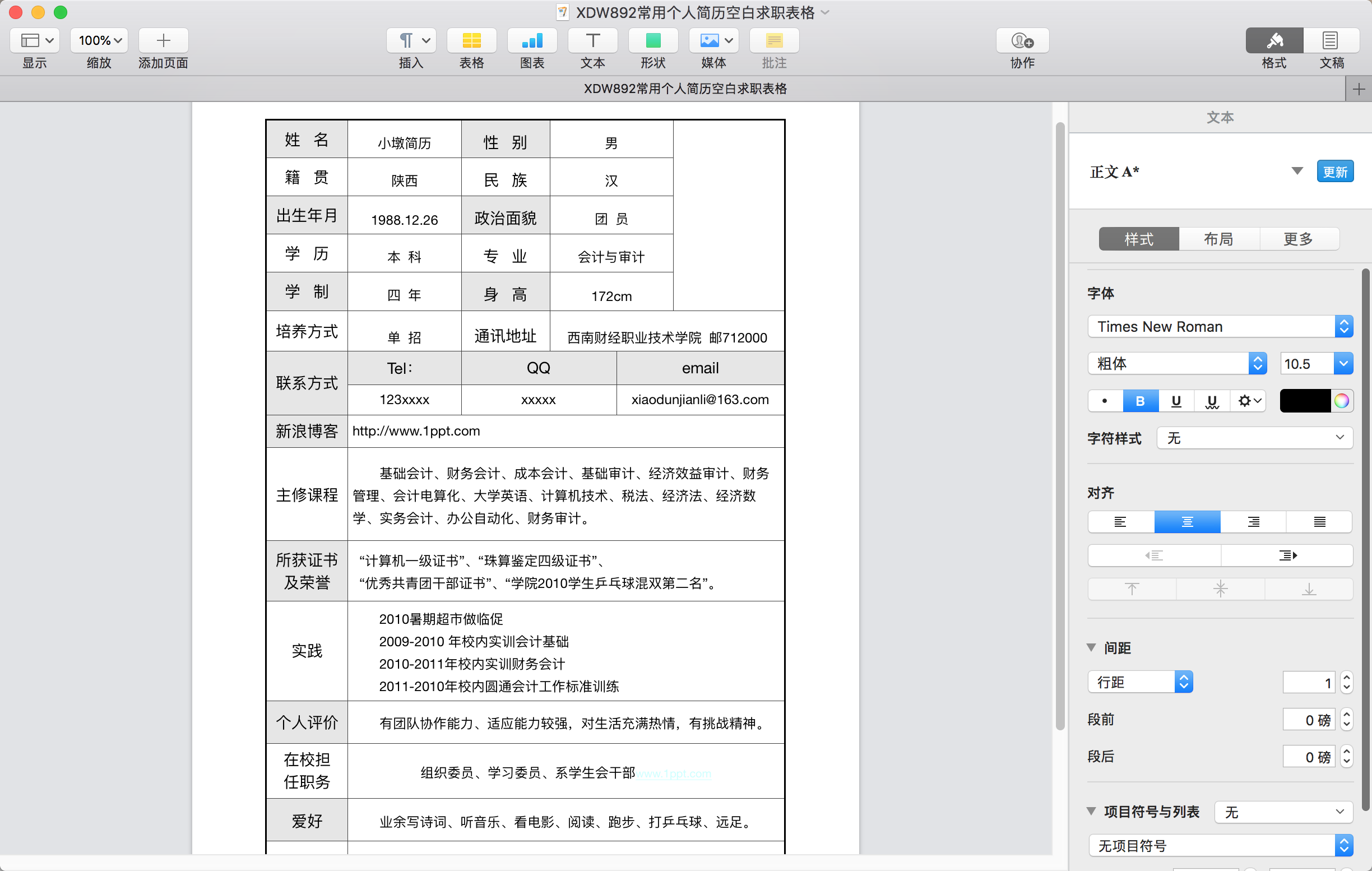
Task: Click the 段后 spacing stepper arrows
Action: pyautogui.click(x=1346, y=757)
